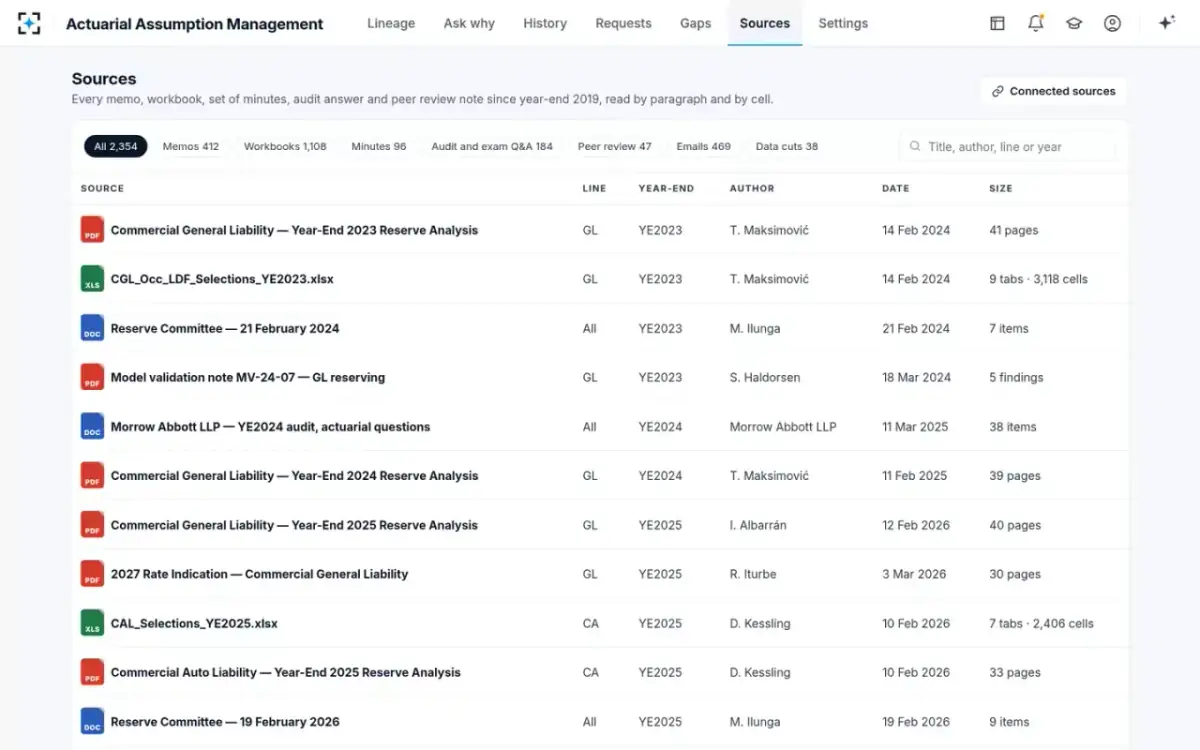Filter by Audit and exam Q&A 184

point(492,146)
